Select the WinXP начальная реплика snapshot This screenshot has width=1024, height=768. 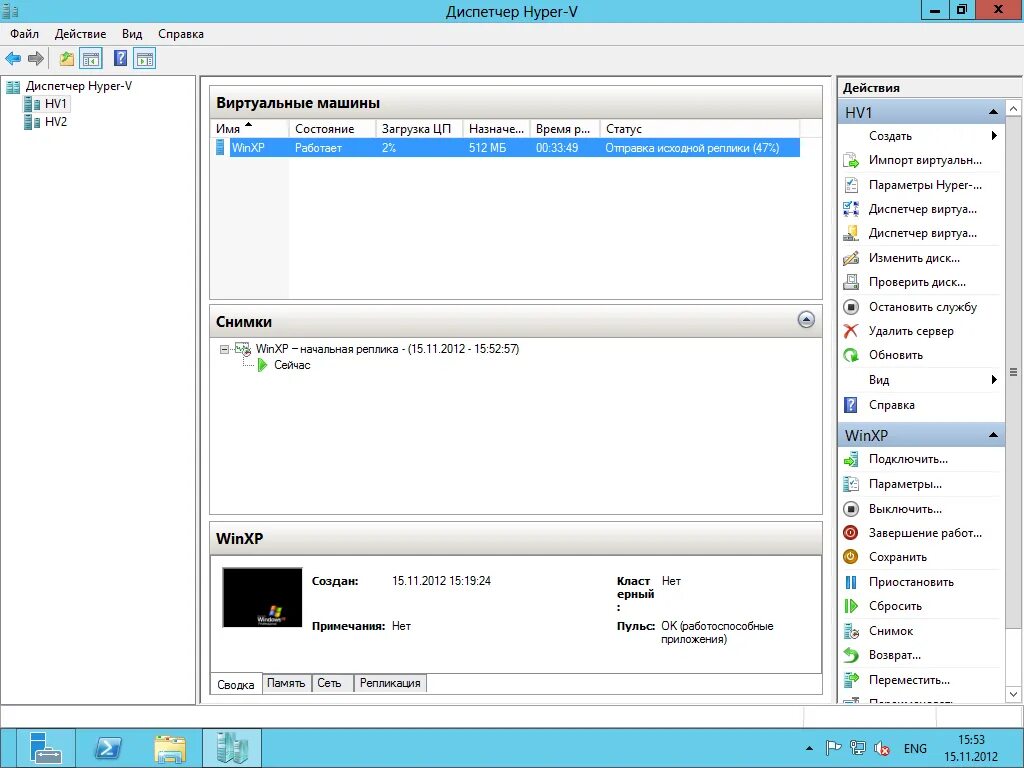(387, 349)
